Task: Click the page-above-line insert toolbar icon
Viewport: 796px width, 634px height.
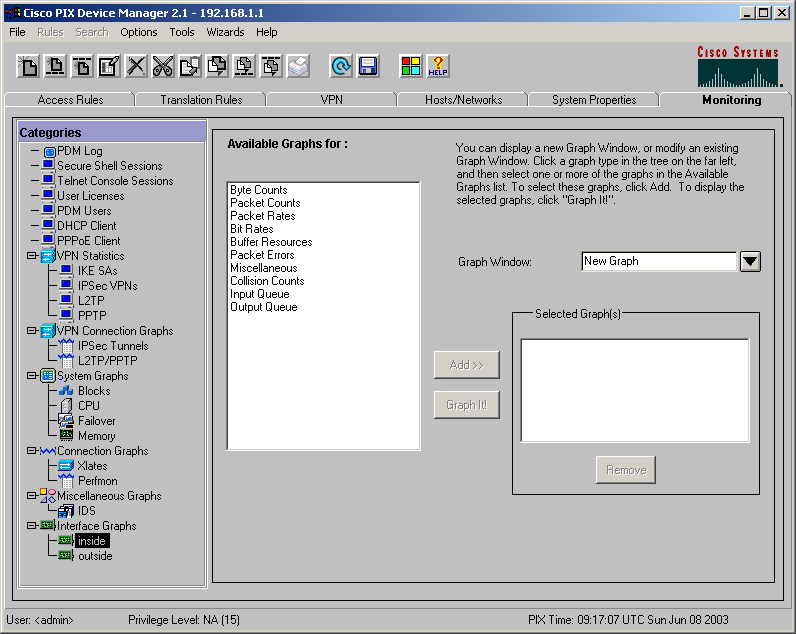Action: click(x=55, y=66)
